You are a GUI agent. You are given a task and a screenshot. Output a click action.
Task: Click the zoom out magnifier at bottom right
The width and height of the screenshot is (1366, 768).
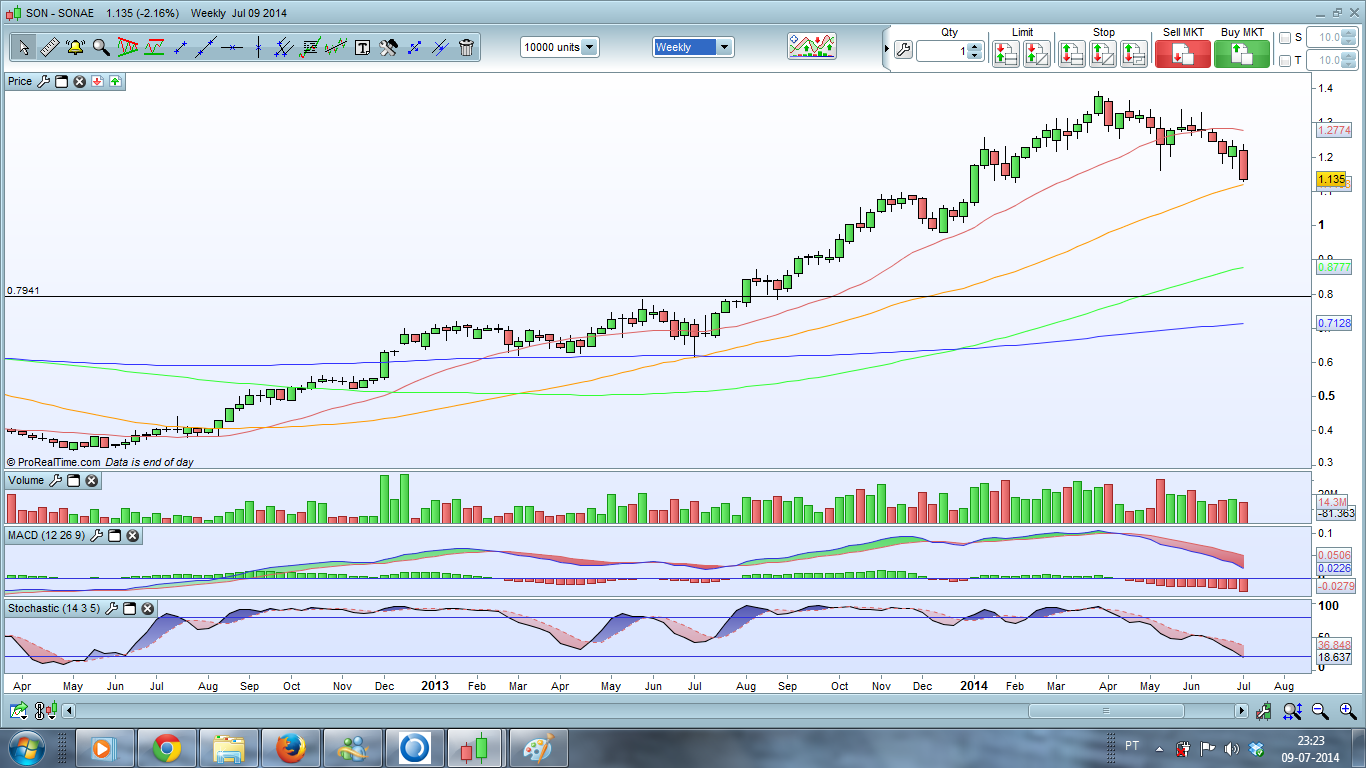pyautogui.click(x=1320, y=711)
